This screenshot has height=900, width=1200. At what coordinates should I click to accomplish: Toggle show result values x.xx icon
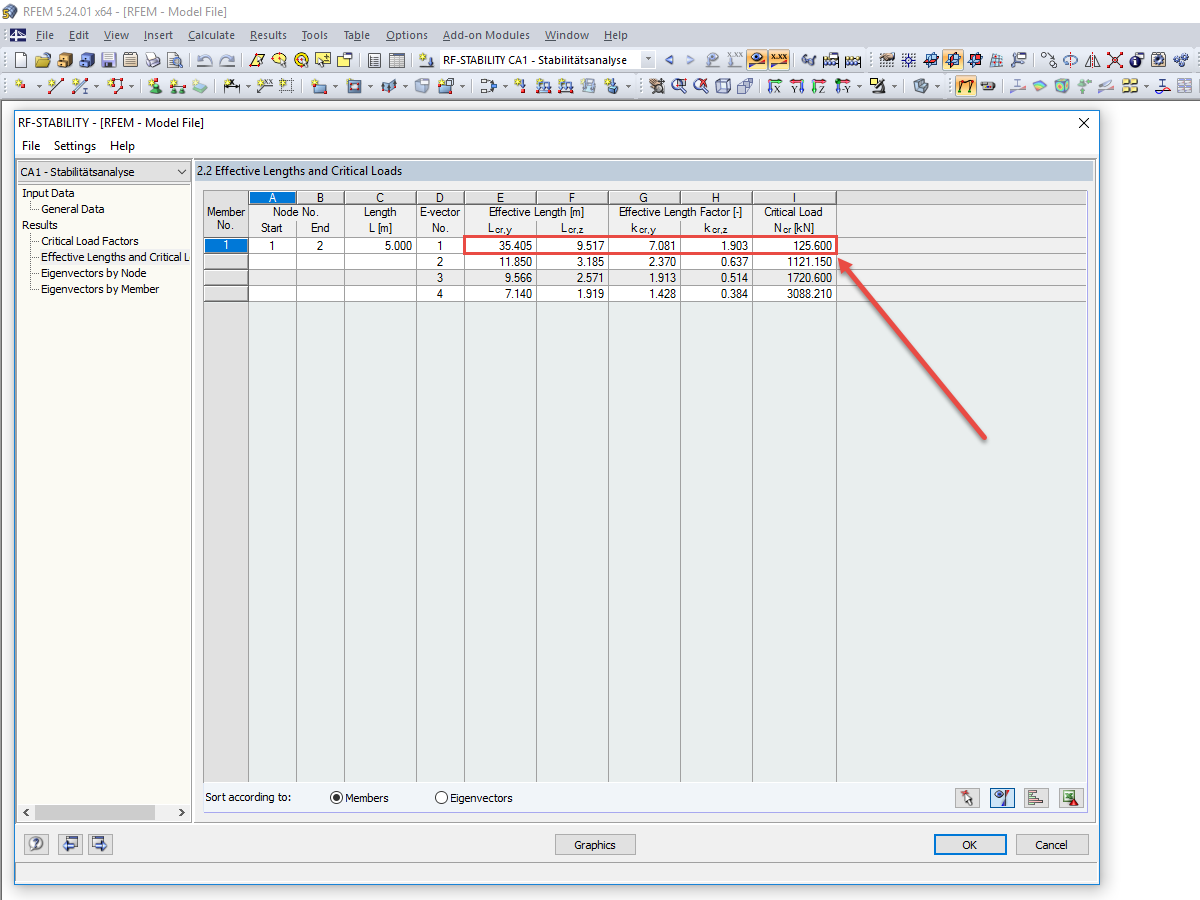pos(779,60)
